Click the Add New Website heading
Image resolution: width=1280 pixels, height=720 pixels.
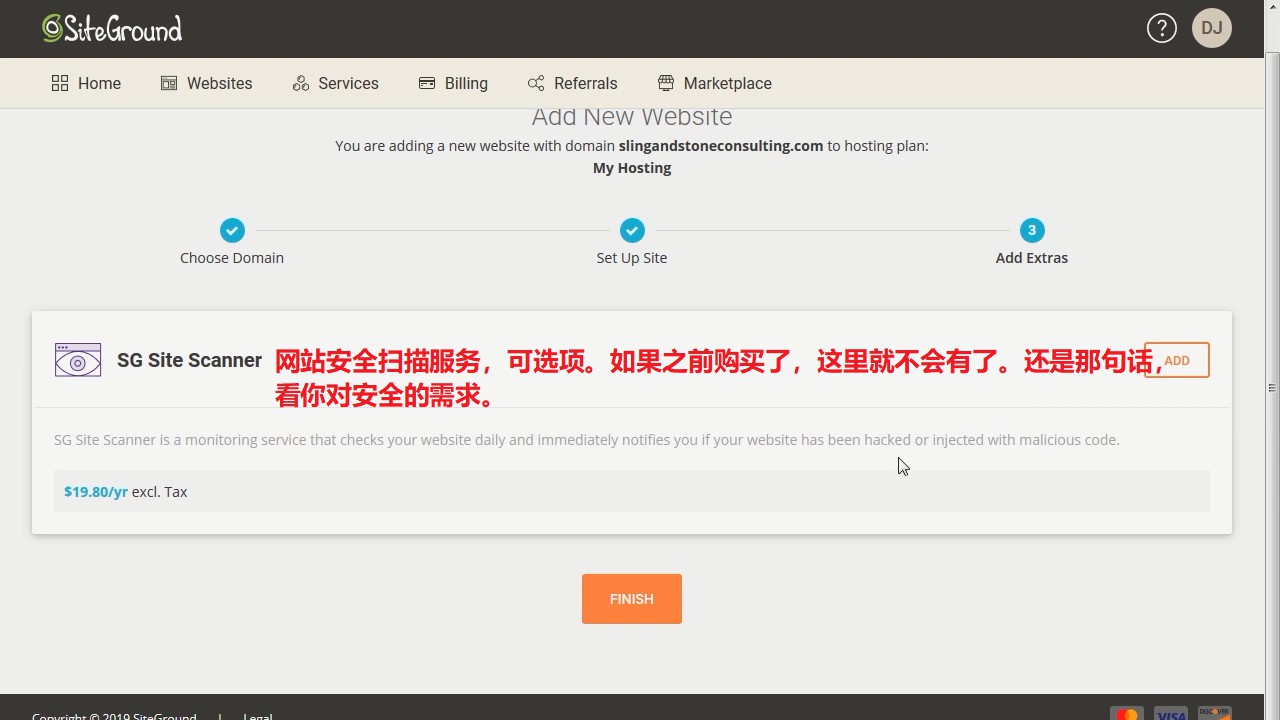[x=632, y=116]
